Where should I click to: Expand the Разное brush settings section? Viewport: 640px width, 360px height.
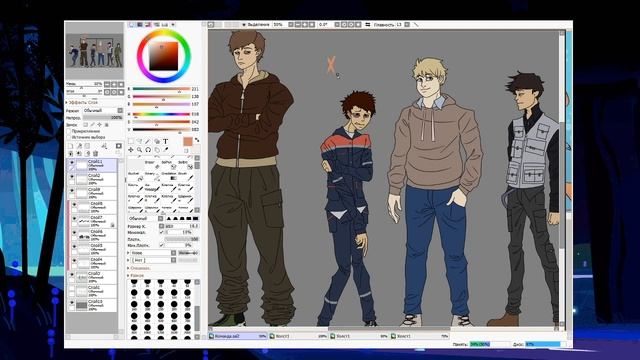(x=136, y=276)
